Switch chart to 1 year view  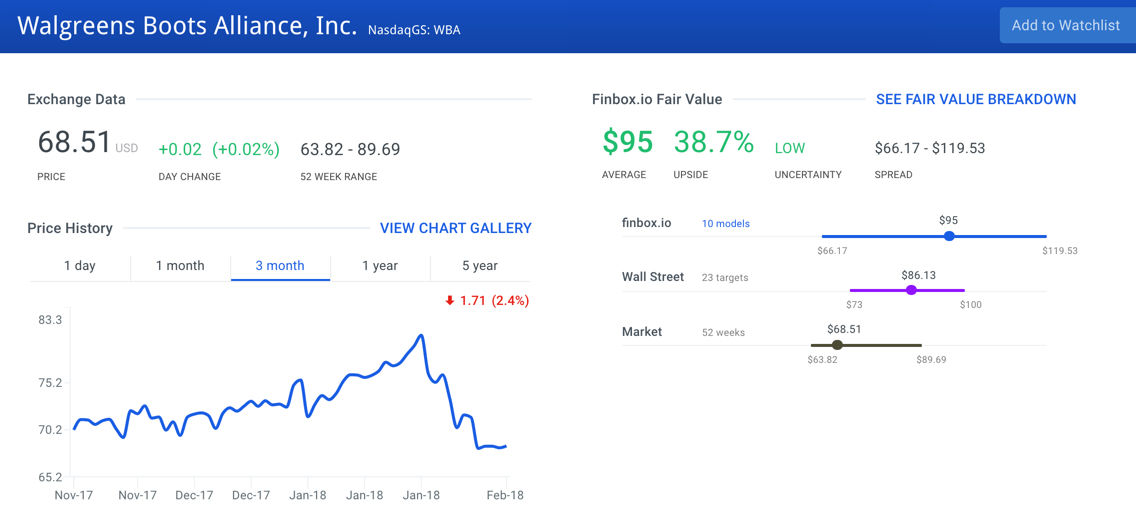point(380,266)
